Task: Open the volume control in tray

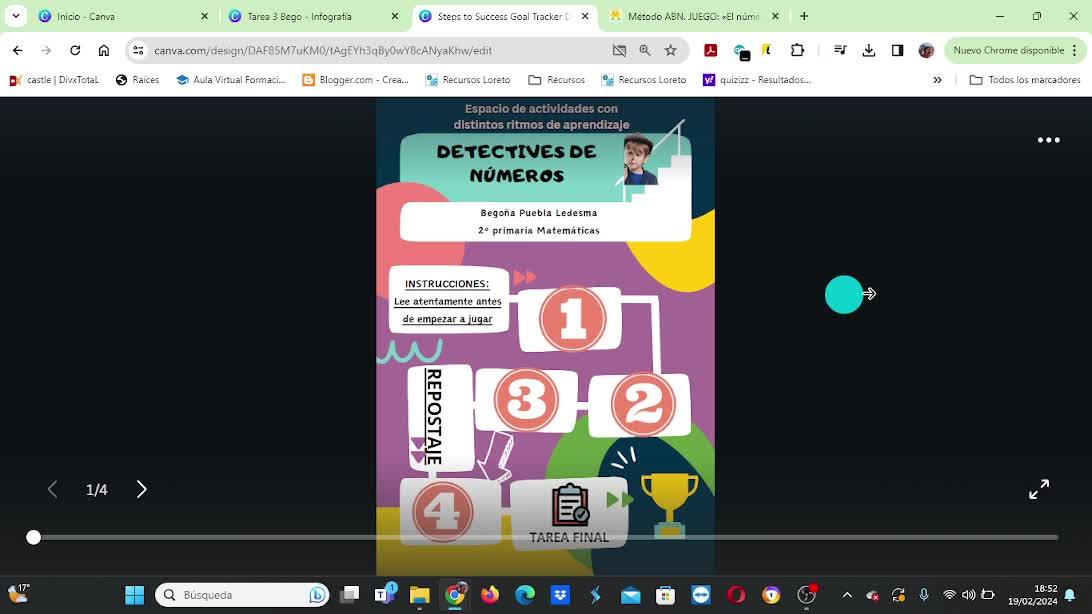Action: point(968,595)
